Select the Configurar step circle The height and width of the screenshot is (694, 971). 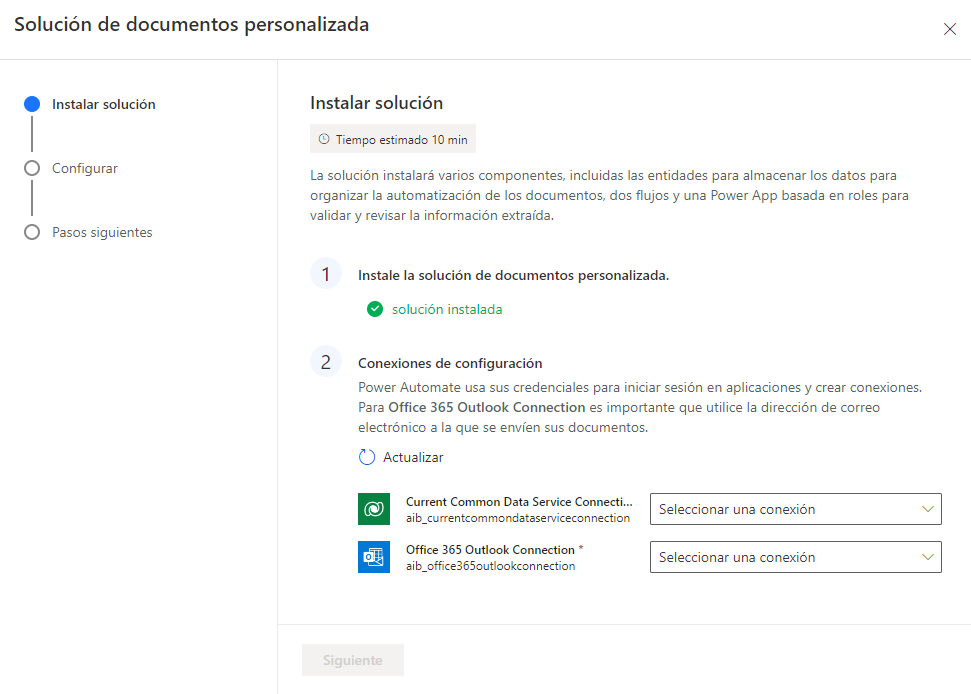32,168
